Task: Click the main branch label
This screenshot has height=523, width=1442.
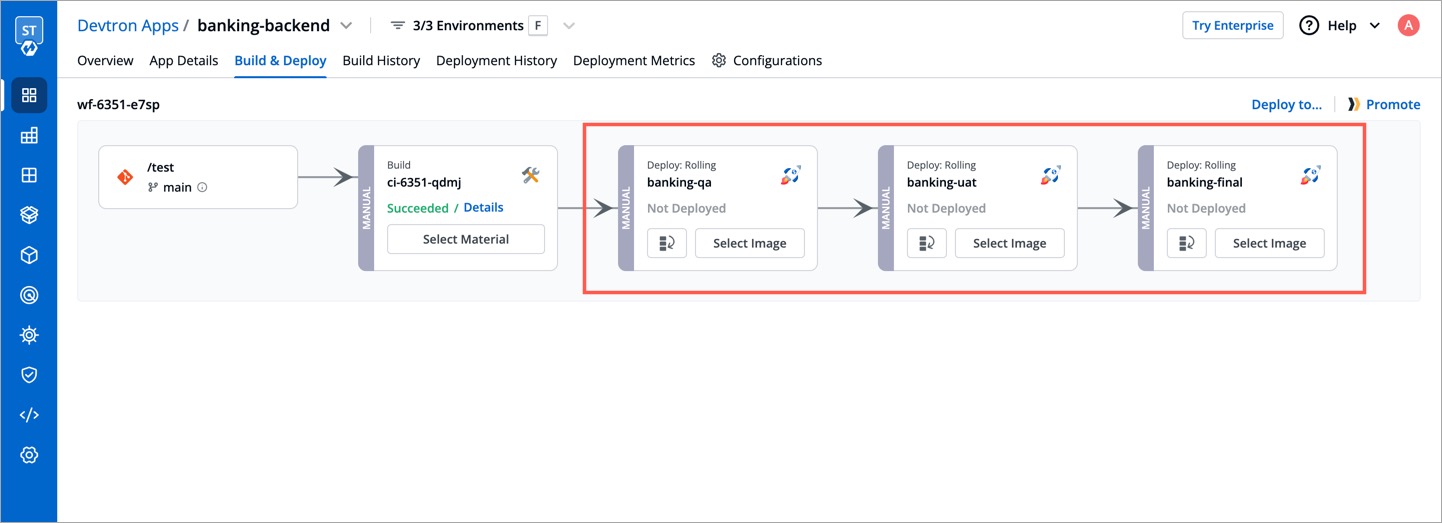Action: [177, 187]
